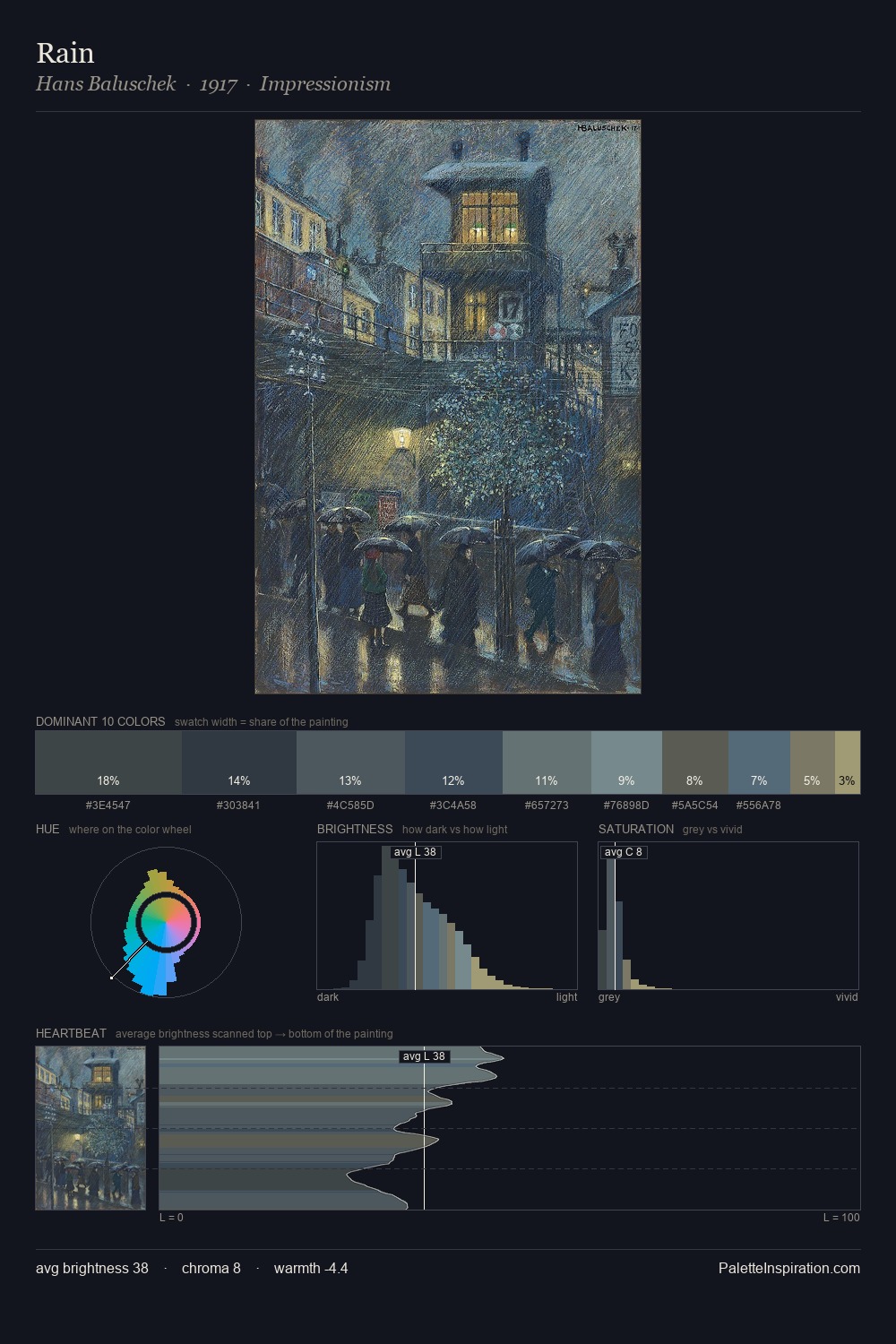
Task: Click the 'vivid' axis label
Action: tap(847, 997)
